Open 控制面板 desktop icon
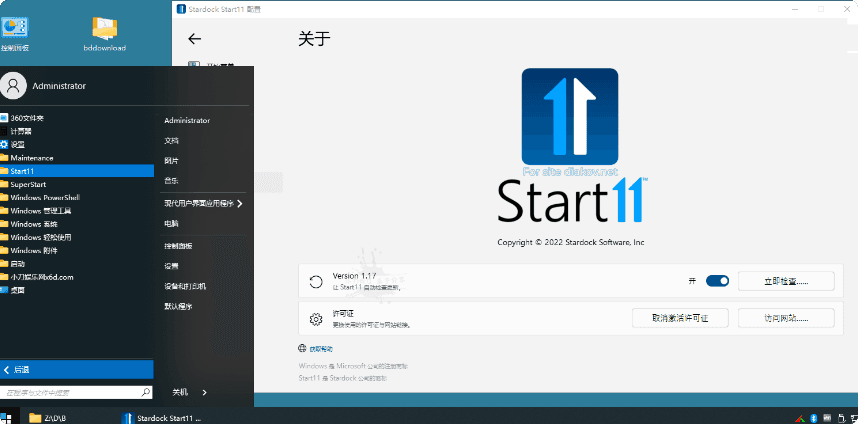 [x=15, y=34]
